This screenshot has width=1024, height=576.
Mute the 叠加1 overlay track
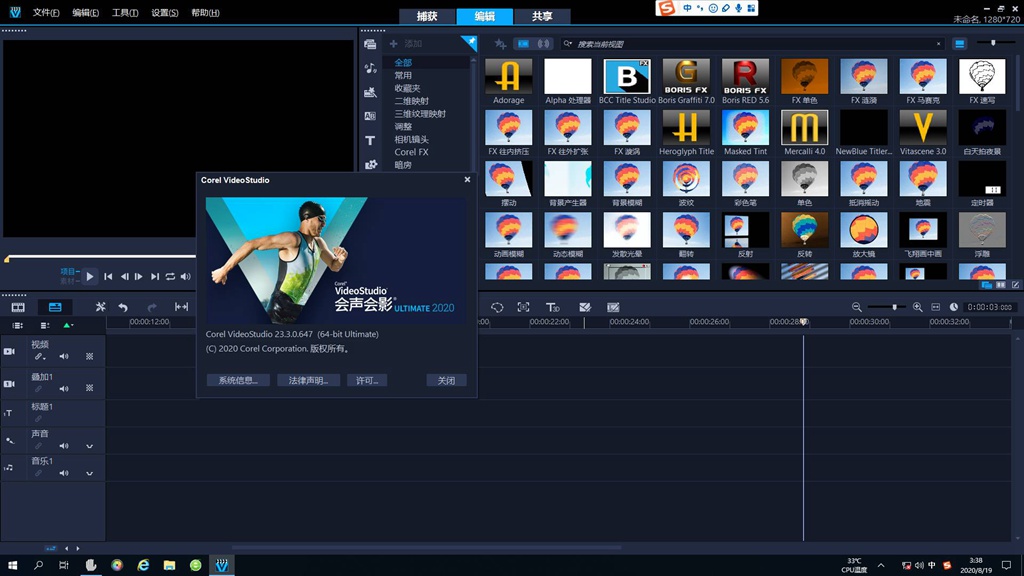[64, 389]
